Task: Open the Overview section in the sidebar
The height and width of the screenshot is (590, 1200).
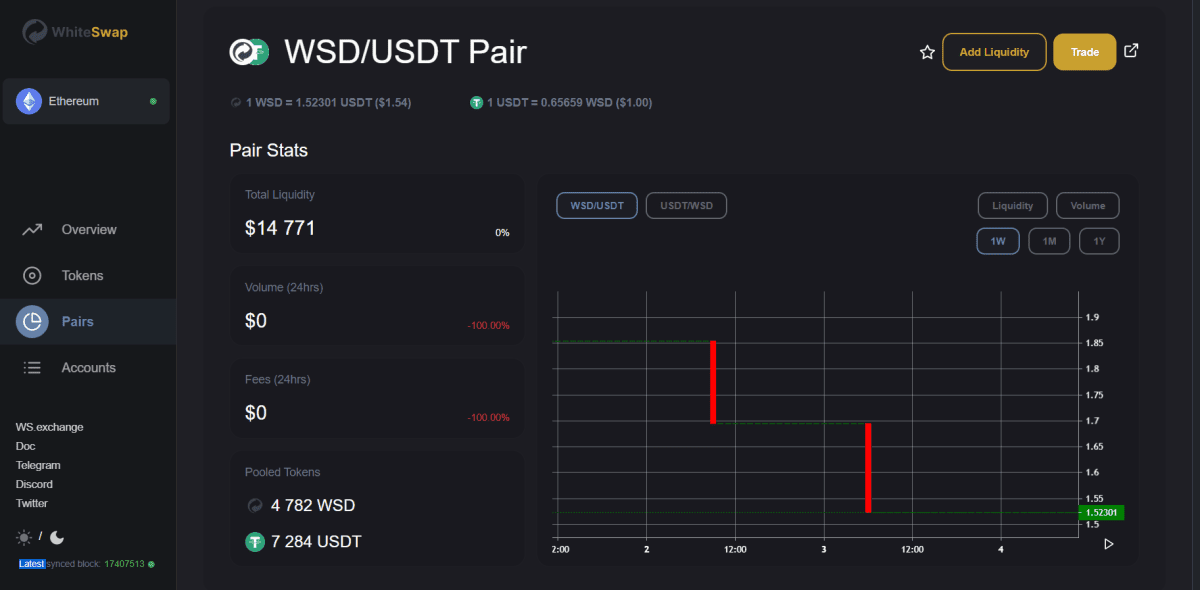Action: click(x=31, y=229)
